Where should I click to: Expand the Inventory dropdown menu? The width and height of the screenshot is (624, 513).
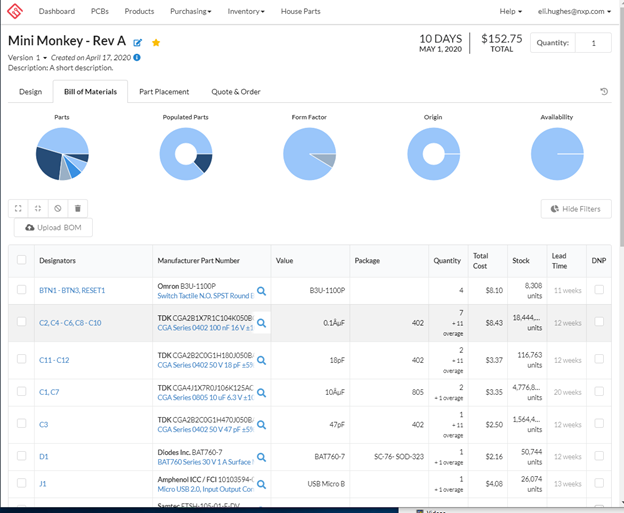click(x=246, y=11)
